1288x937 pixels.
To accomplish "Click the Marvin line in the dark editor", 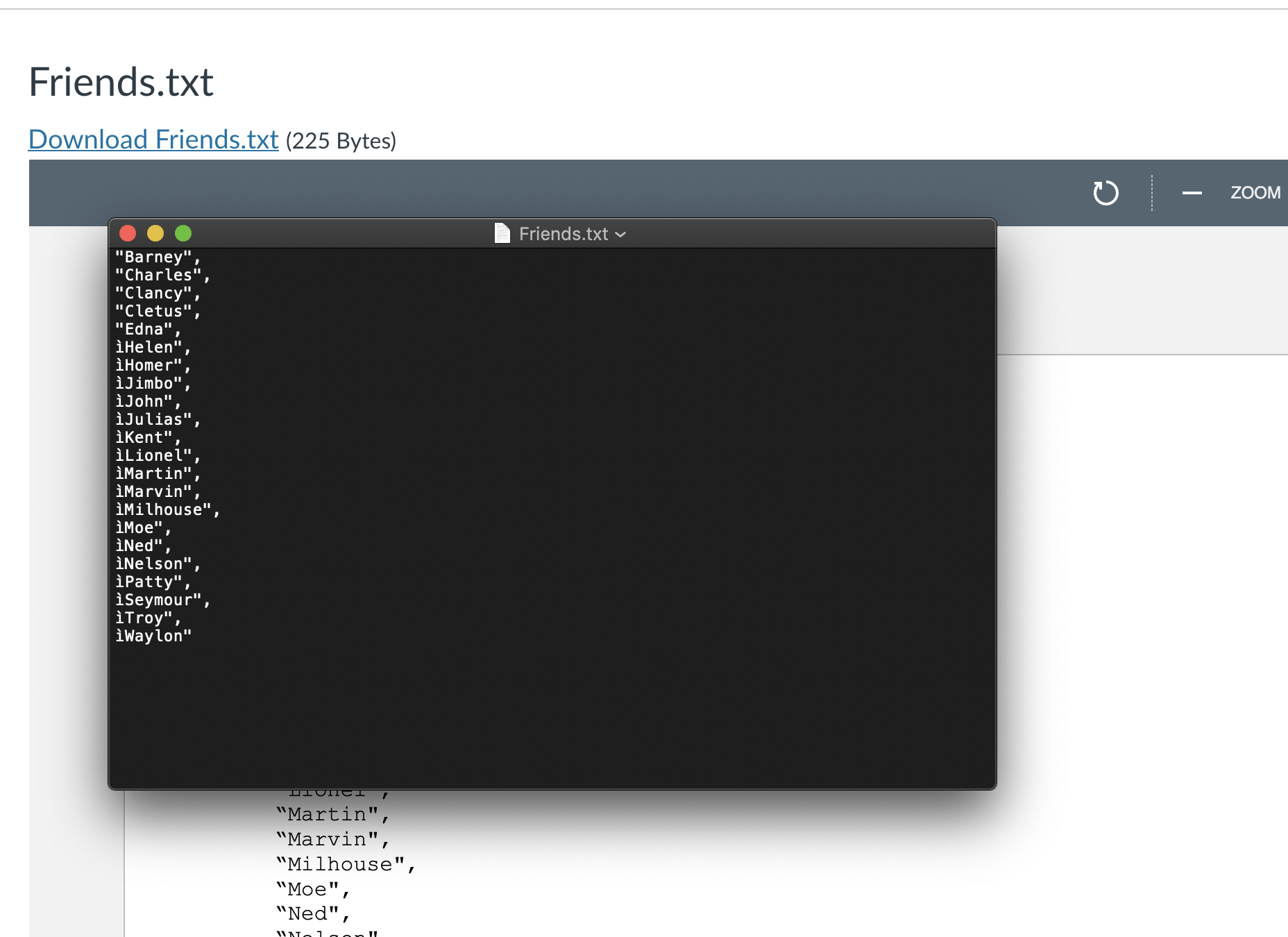I will tap(158, 492).
